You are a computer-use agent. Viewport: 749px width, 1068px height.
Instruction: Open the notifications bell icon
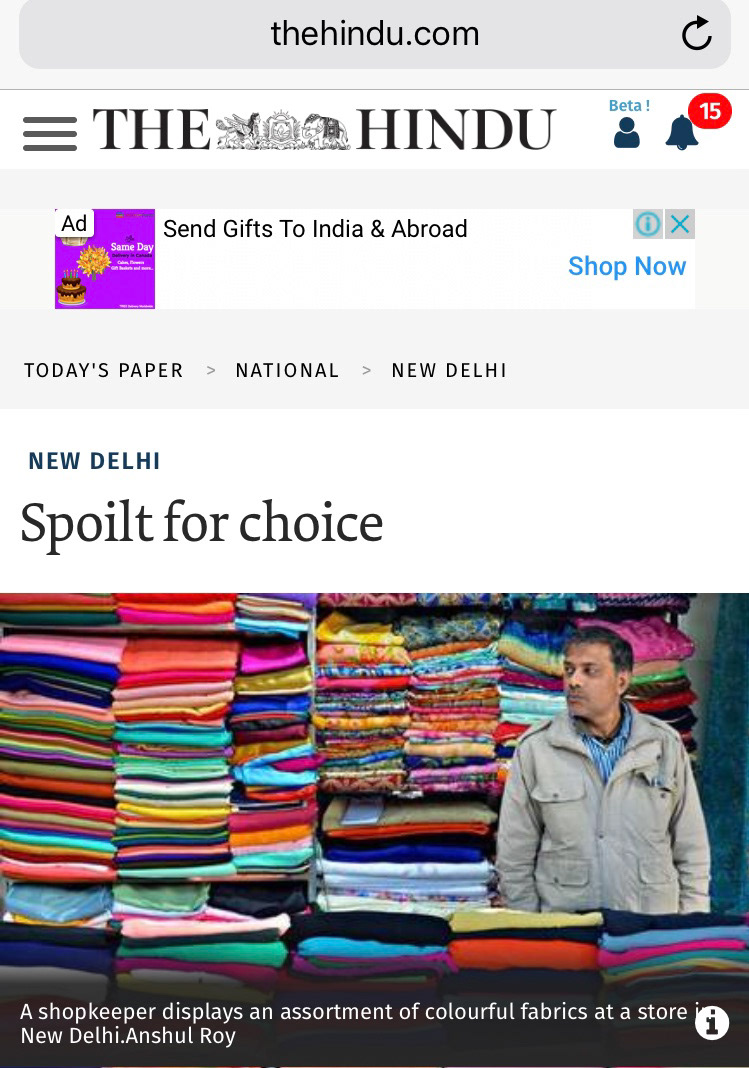click(x=682, y=133)
